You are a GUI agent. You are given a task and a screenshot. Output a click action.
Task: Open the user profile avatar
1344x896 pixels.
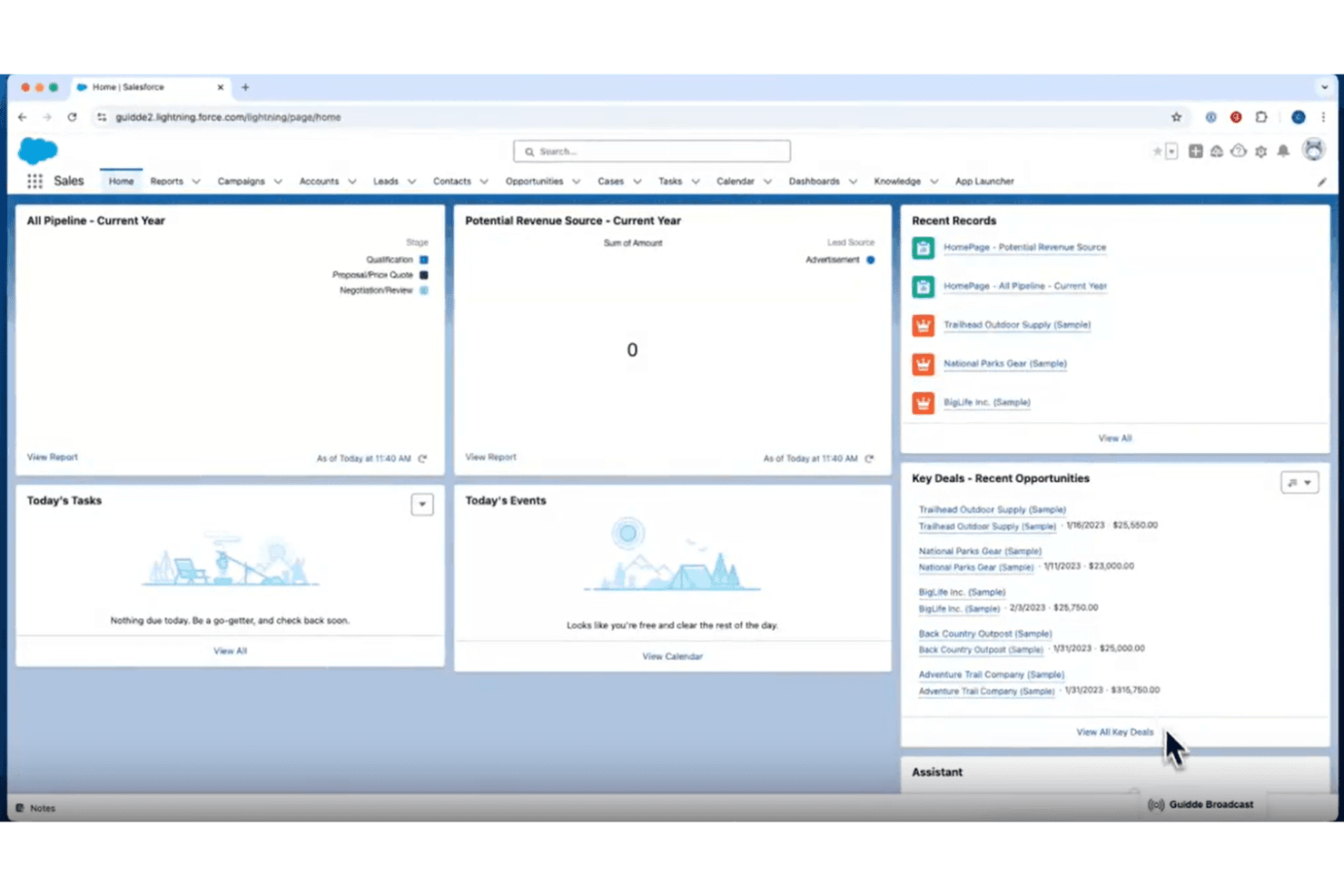coord(1313,151)
